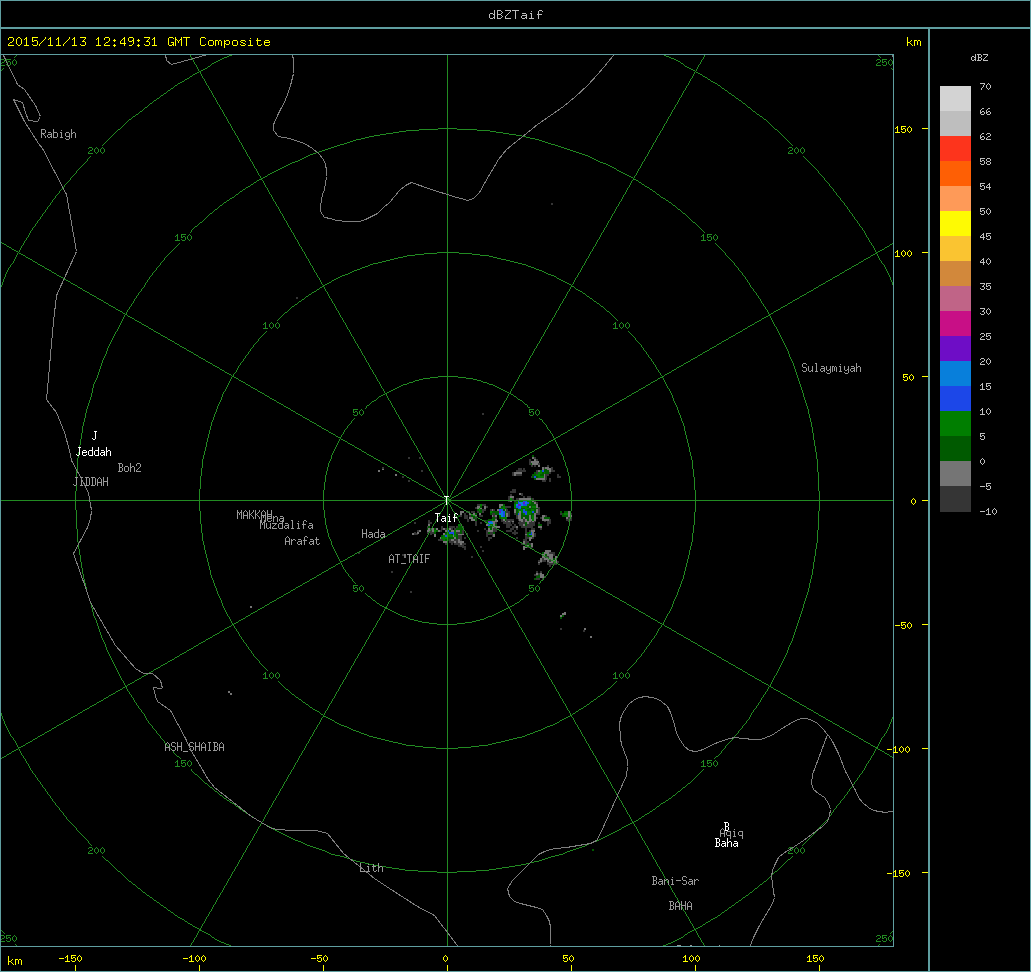
Task: Click the right axis label -100
Action: pyautogui.click(x=898, y=749)
